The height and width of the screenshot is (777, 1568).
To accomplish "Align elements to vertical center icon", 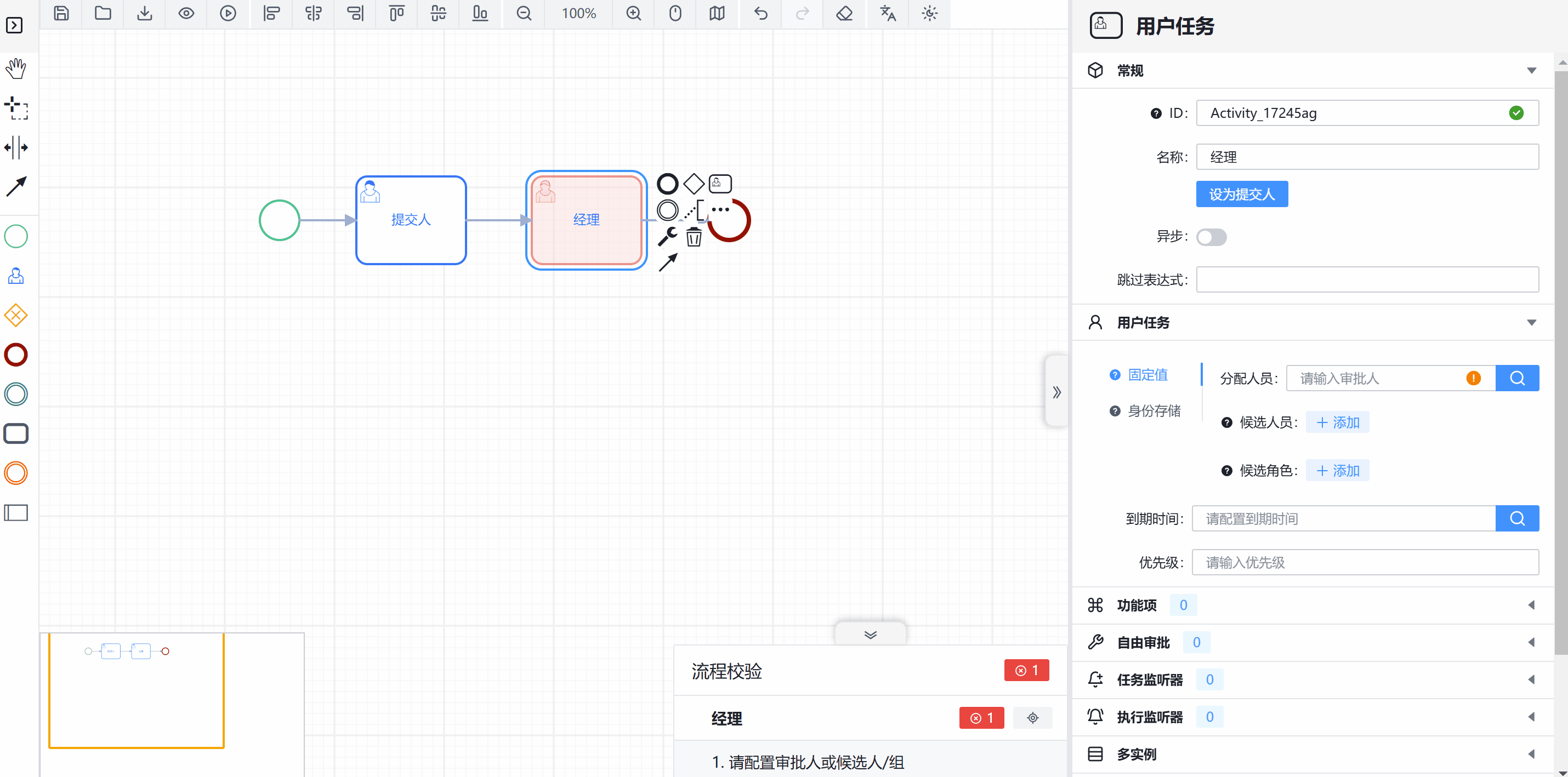I will pos(438,13).
